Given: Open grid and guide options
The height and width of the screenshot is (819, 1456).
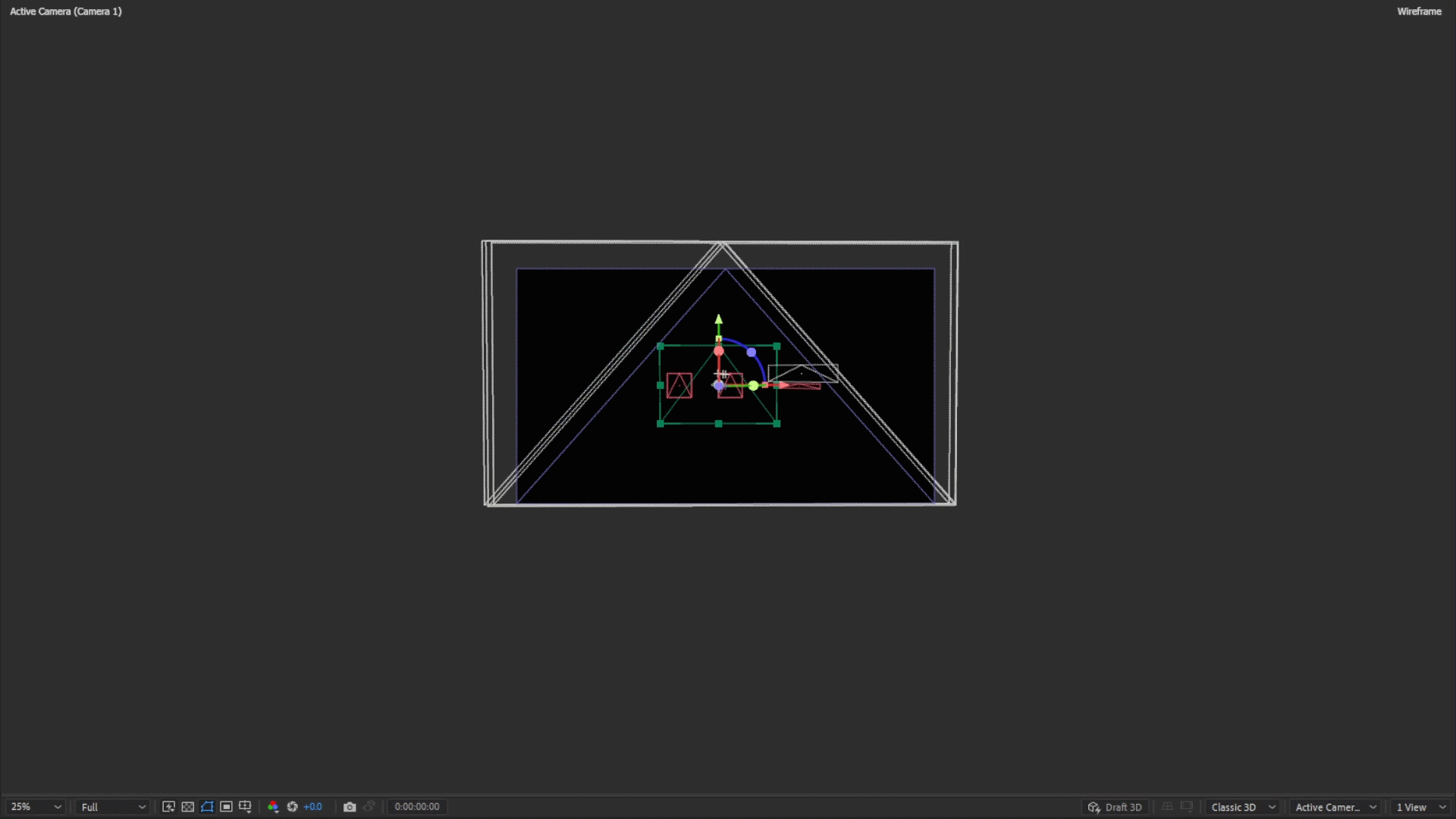Looking at the screenshot, I should point(245,807).
